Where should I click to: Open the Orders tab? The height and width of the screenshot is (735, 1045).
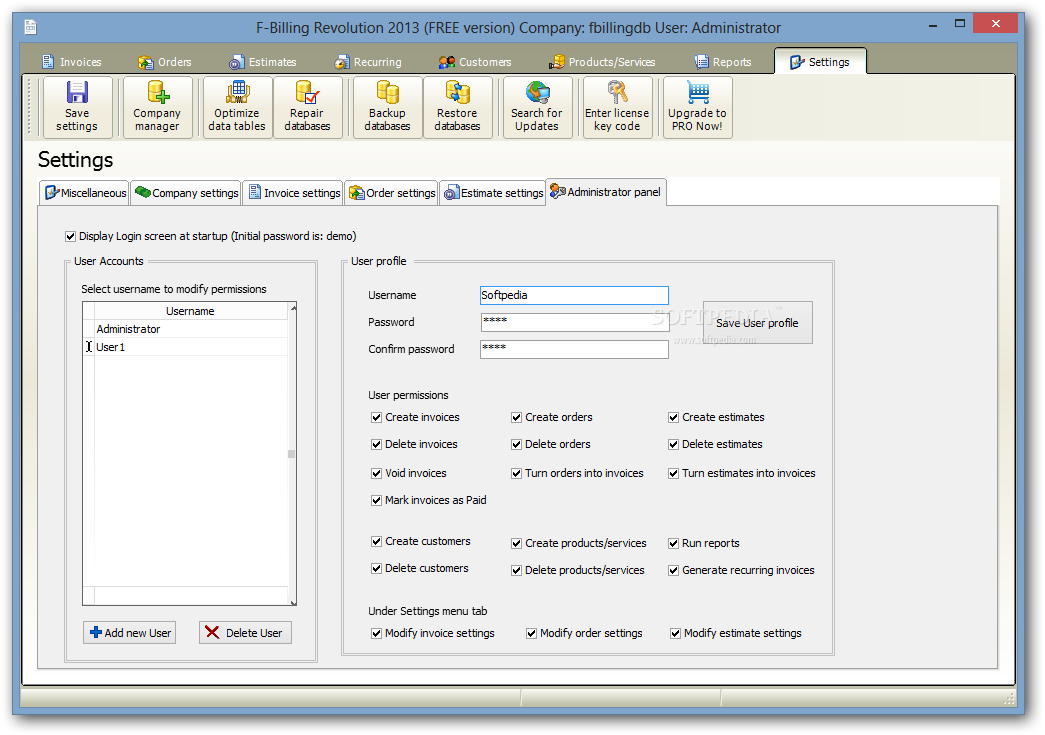(x=165, y=62)
